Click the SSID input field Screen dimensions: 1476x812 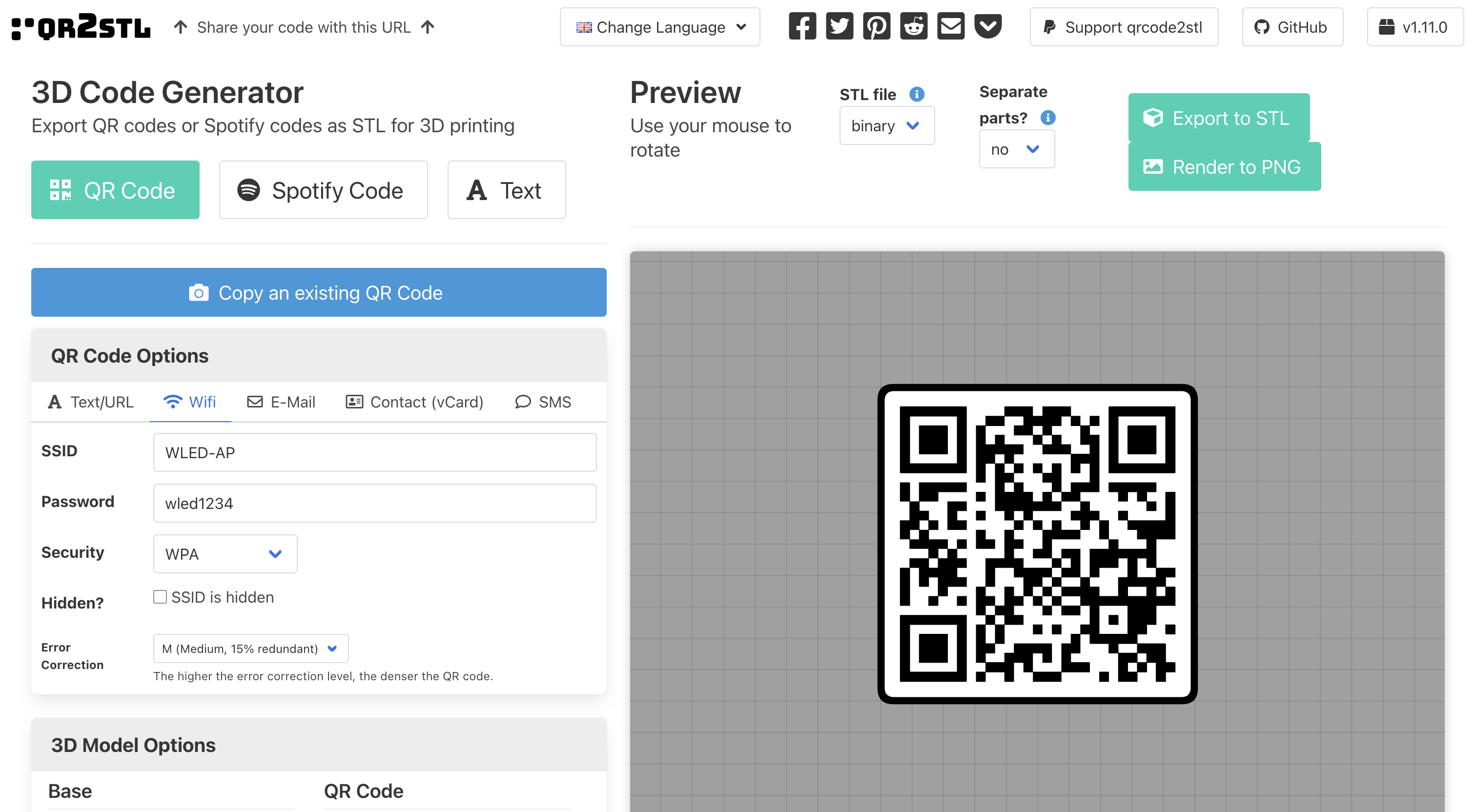tap(375, 452)
